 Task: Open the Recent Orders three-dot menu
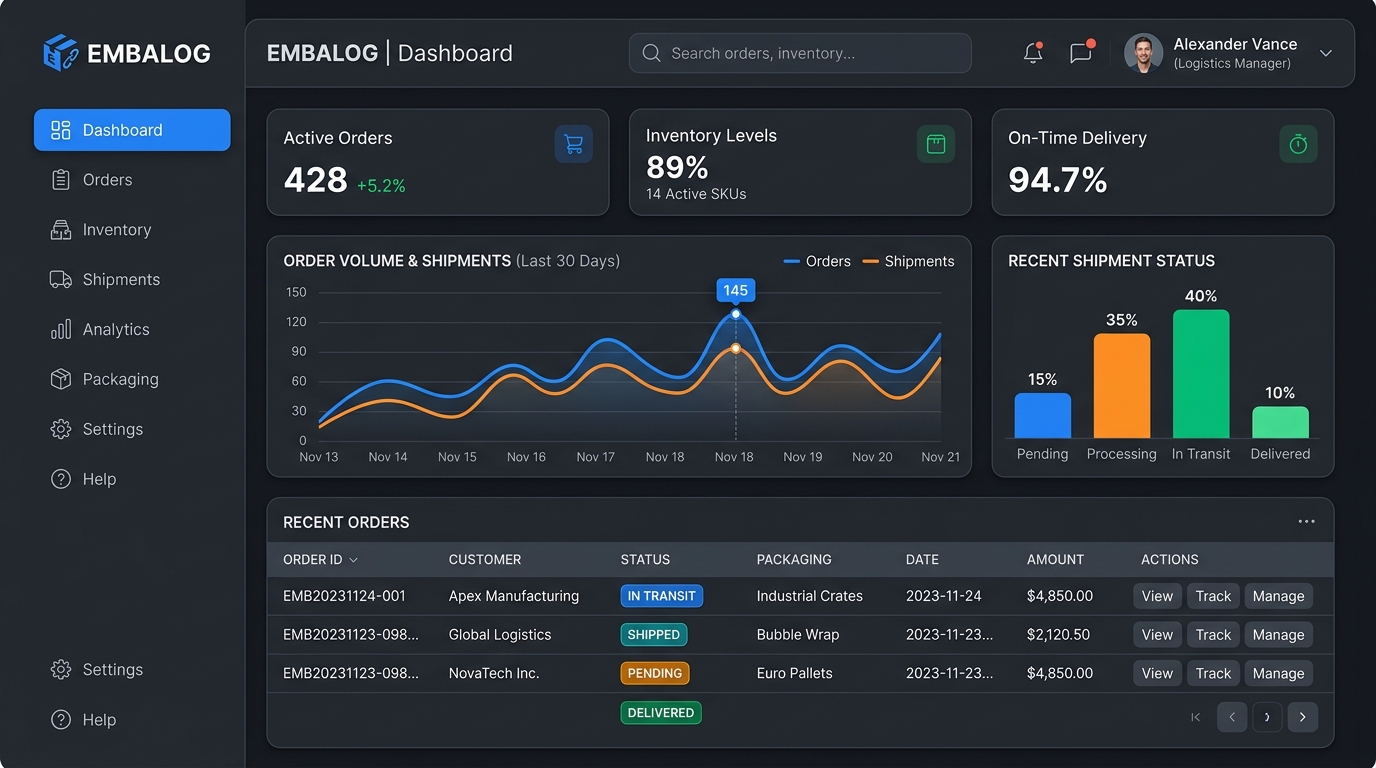click(1306, 521)
